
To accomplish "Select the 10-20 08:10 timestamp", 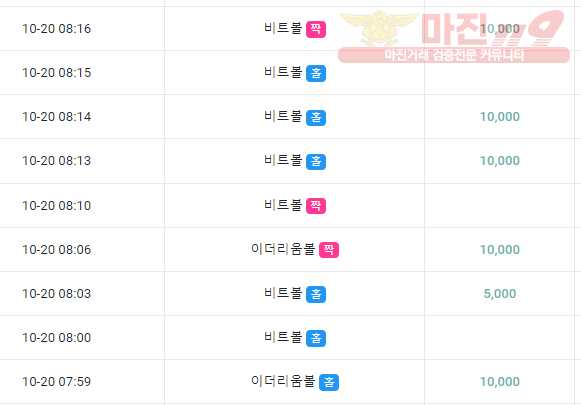I will point(56,205).
